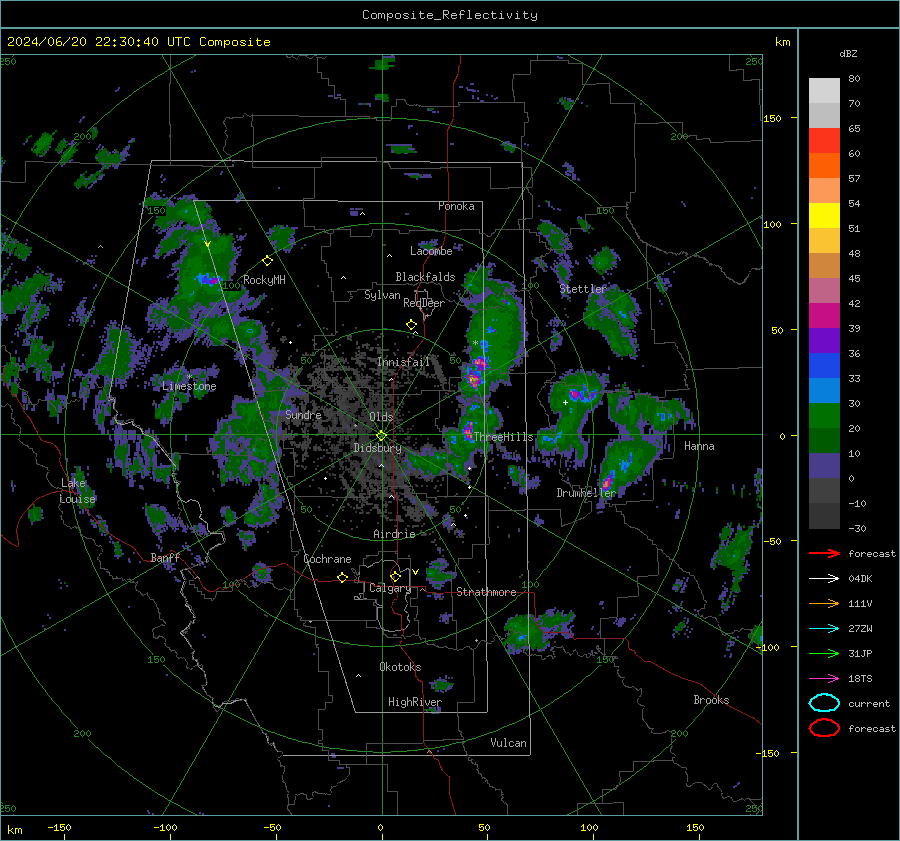Click the green 31JP arrow legend icon
The image size is (900, 841).
824,653
